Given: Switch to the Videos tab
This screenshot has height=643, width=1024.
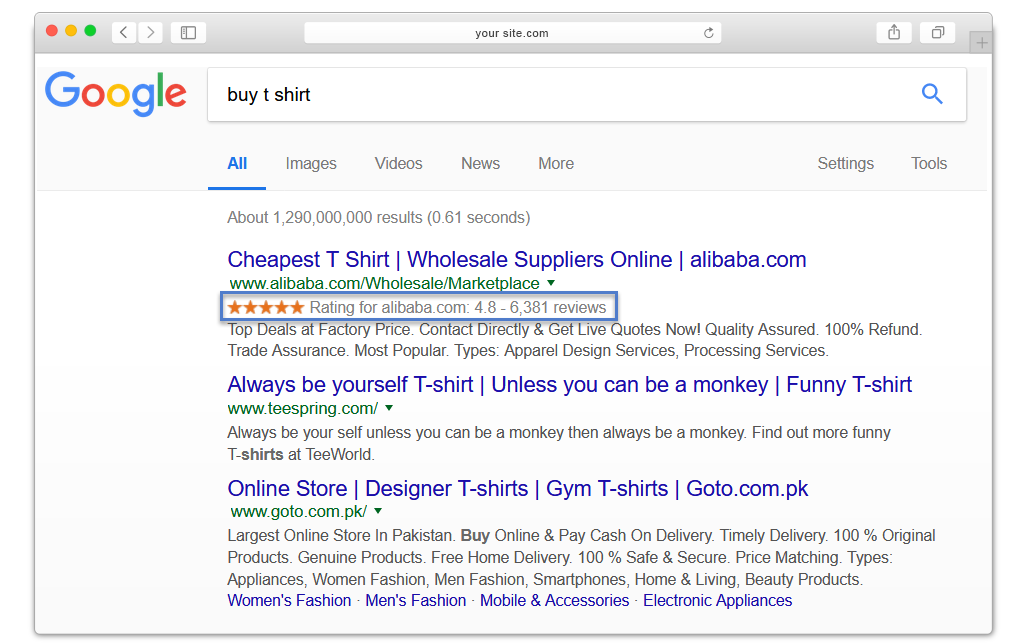Looking at the screenshot, I should coord(398,164).
